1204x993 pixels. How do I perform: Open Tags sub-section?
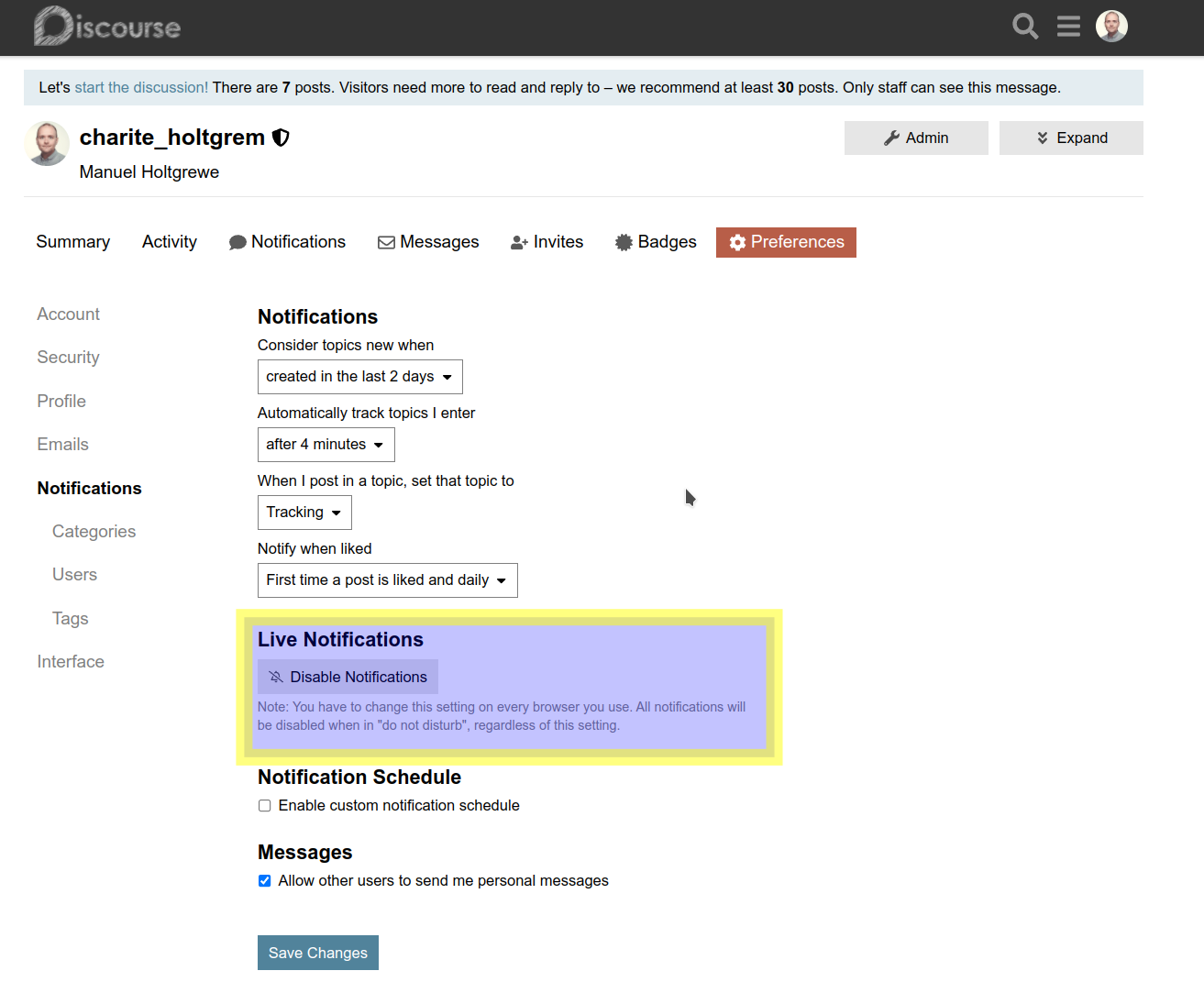click(71, 619)
